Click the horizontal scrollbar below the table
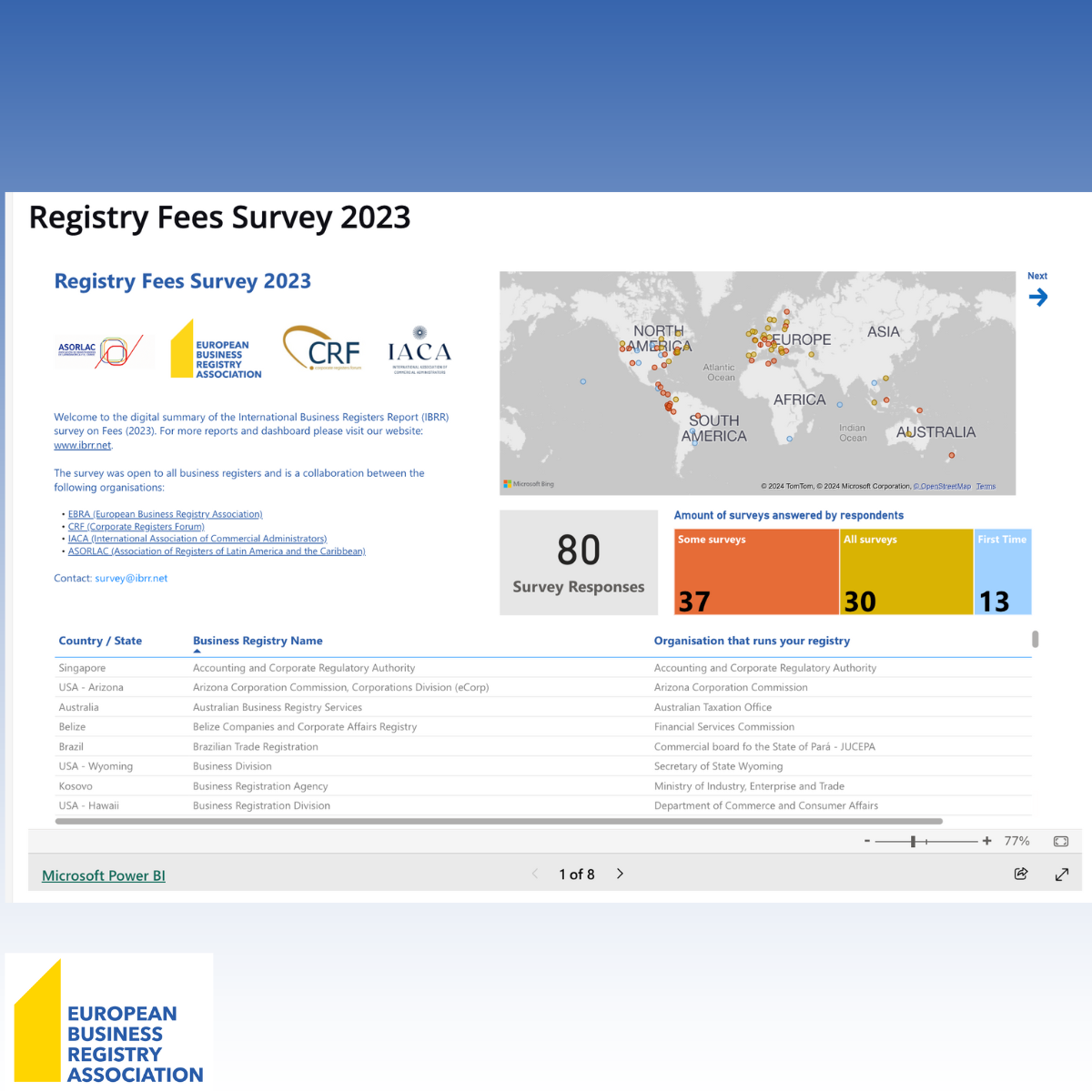This screenshot has height=1092, width=1092. (500, 821)
